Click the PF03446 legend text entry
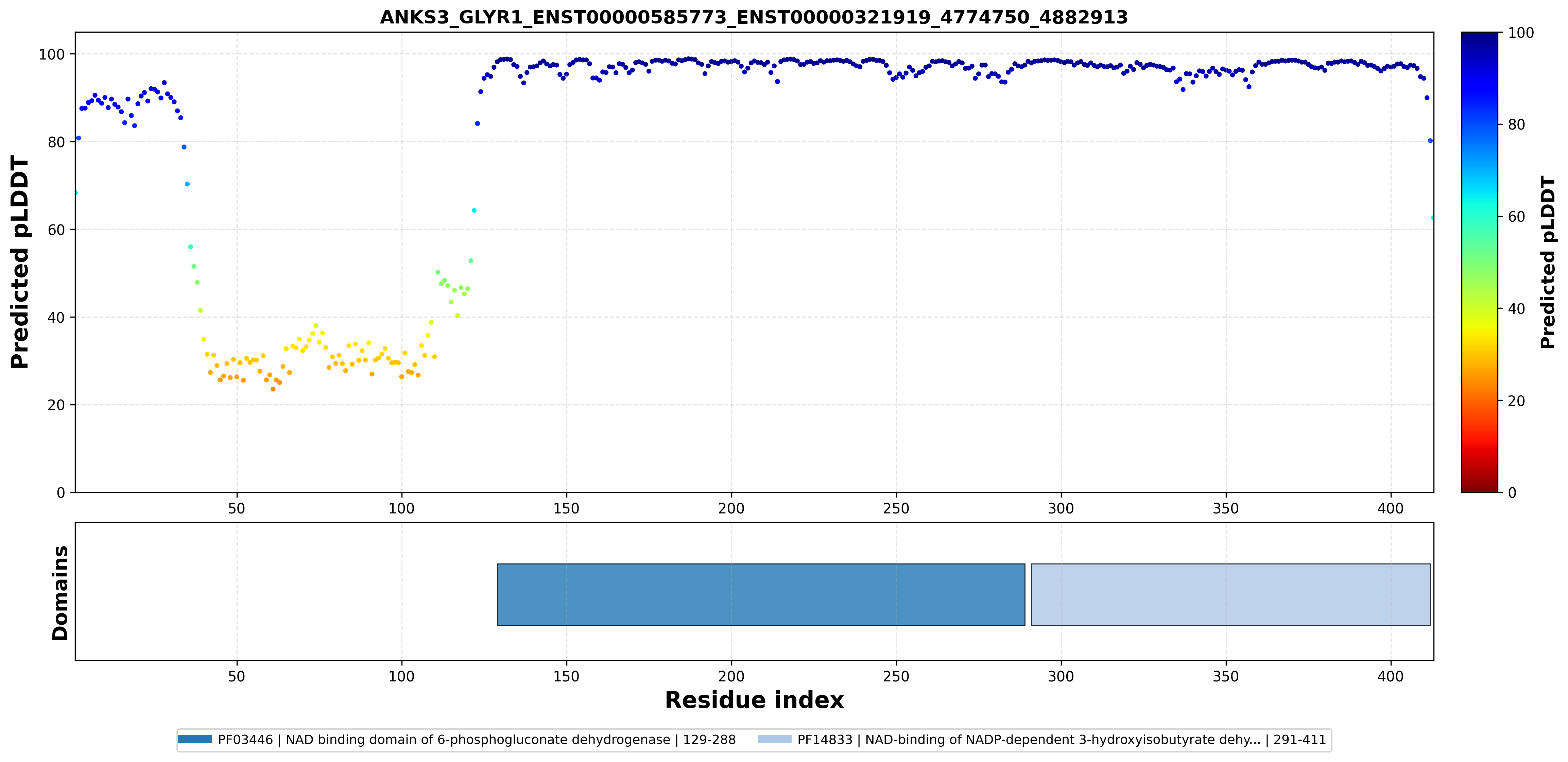1568x762 pixels. tap(477, 740)
